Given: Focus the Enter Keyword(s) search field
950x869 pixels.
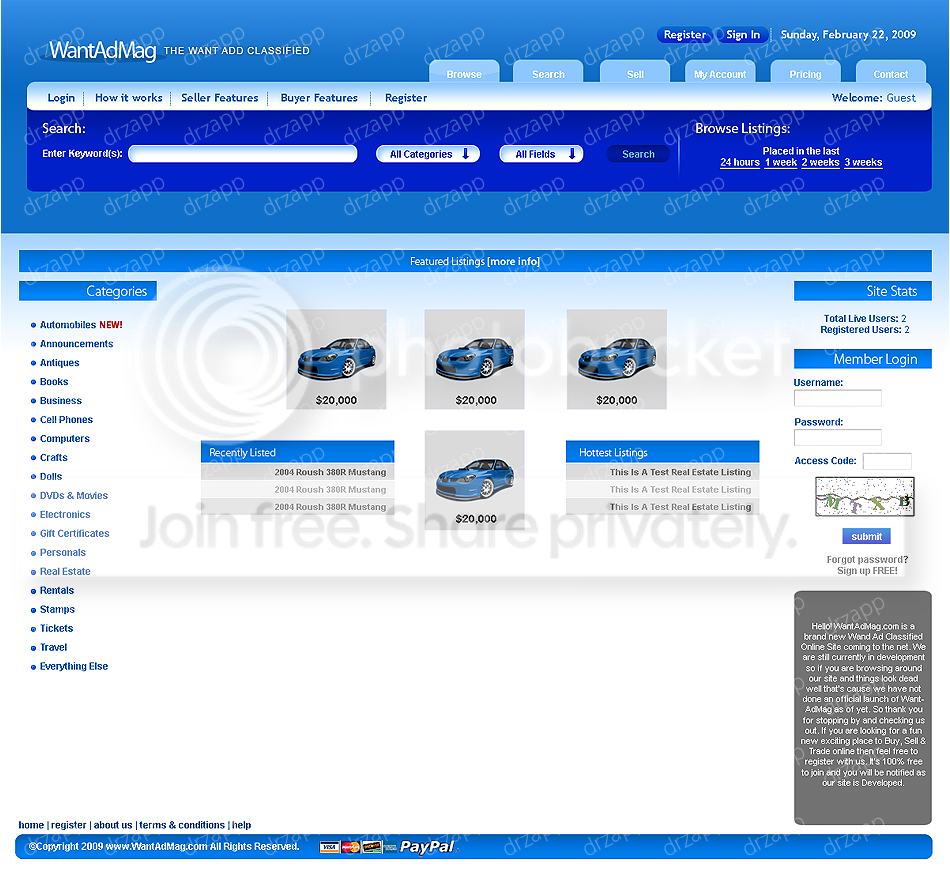Looking at the screenshot, I should click(x=243, y=154).
